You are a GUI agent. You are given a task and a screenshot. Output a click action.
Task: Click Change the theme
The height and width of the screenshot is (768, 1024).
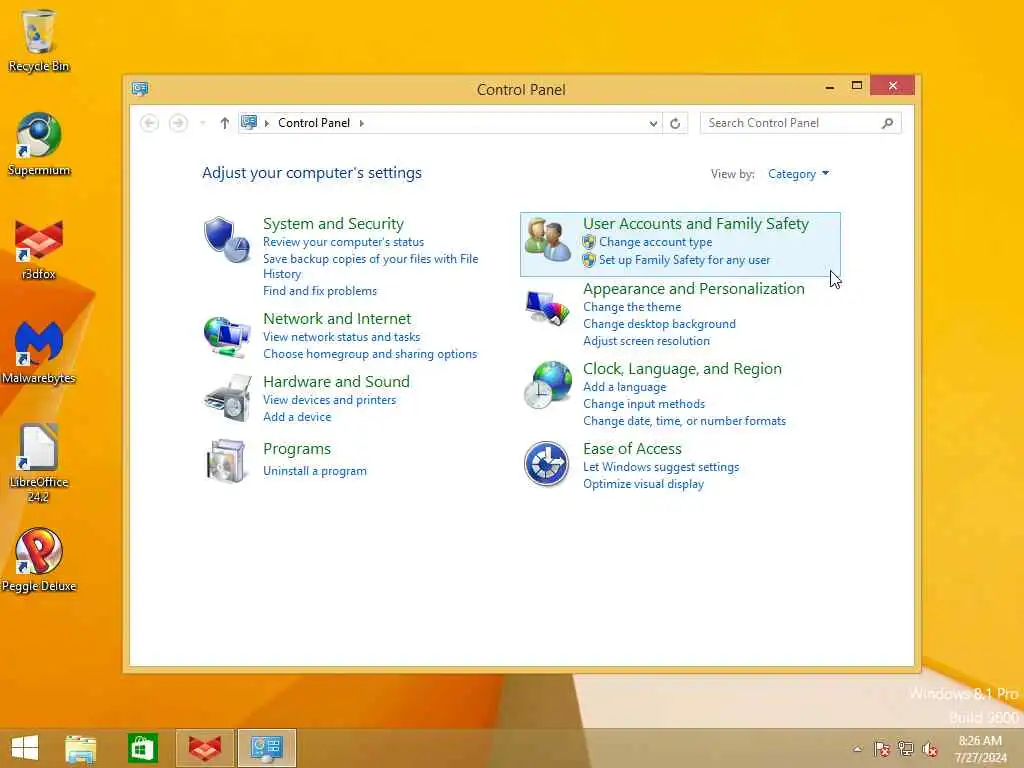point(632,307)
